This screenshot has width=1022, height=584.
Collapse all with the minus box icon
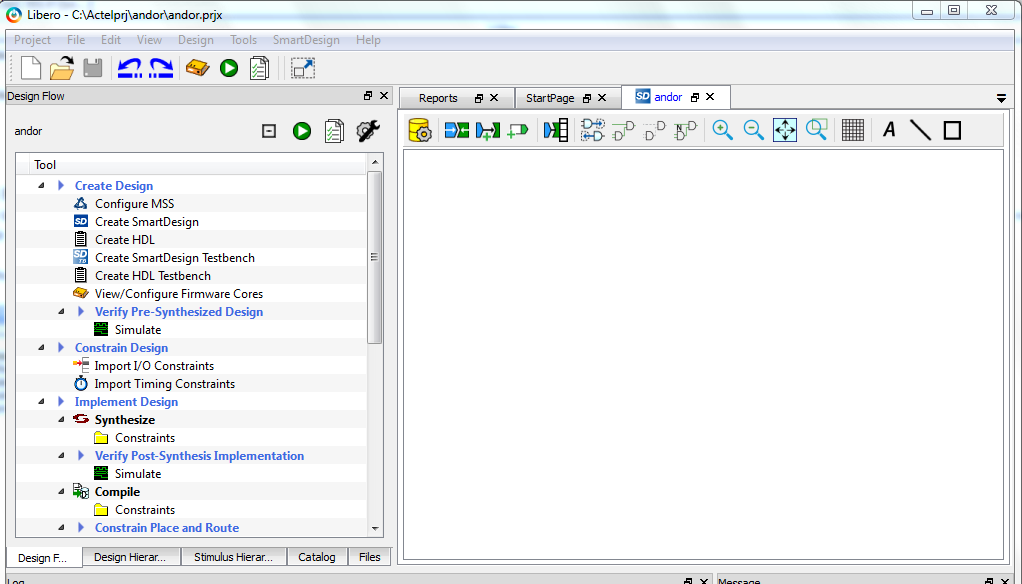268,131
